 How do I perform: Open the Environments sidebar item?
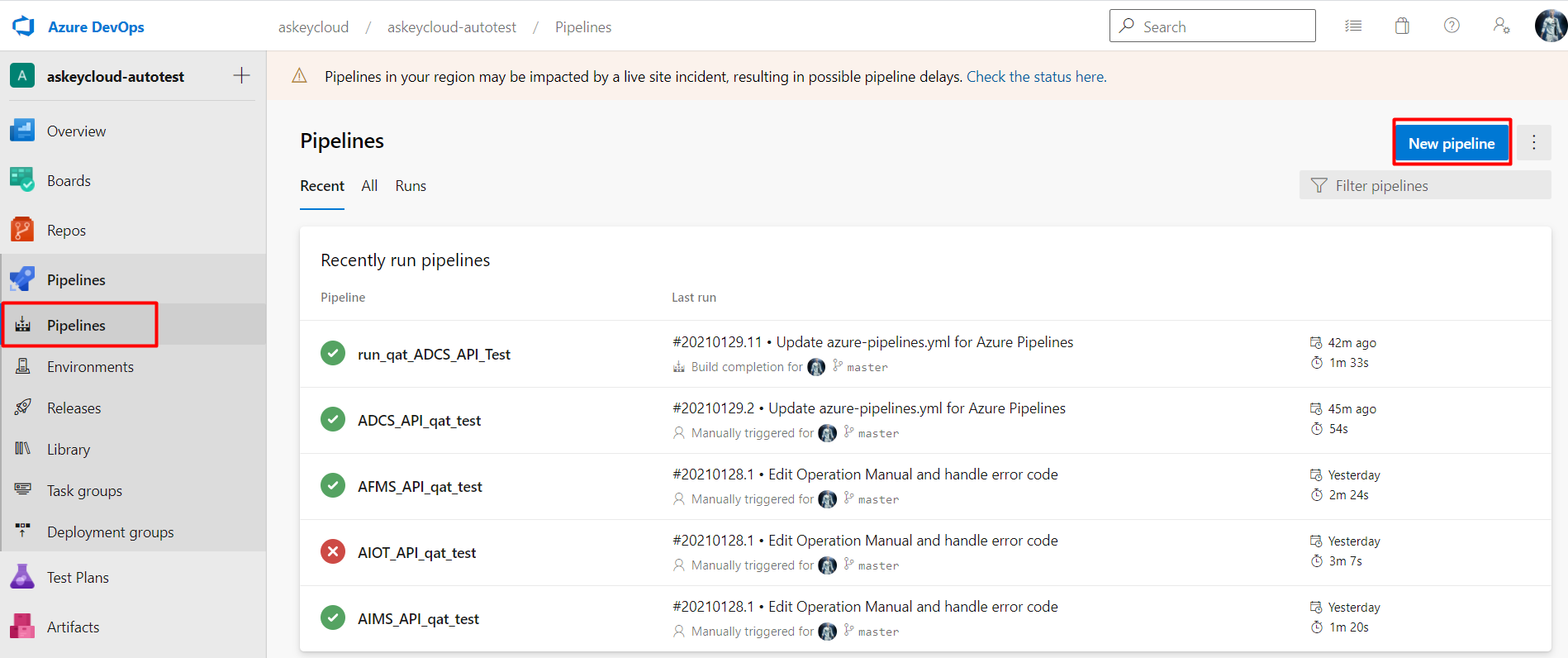[x=90, y=367]
